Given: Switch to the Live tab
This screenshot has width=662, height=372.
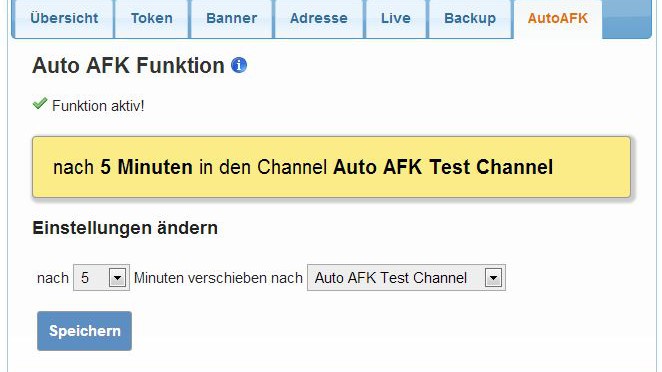Looking at the screenshot, I should coord(396,19).
